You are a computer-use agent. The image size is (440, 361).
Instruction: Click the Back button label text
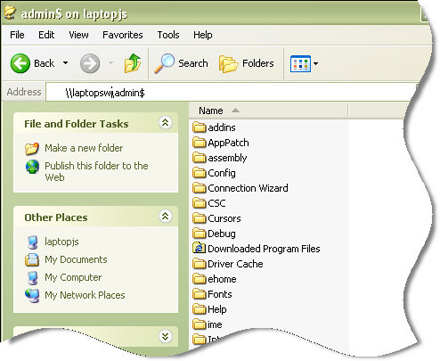point(44,63)
